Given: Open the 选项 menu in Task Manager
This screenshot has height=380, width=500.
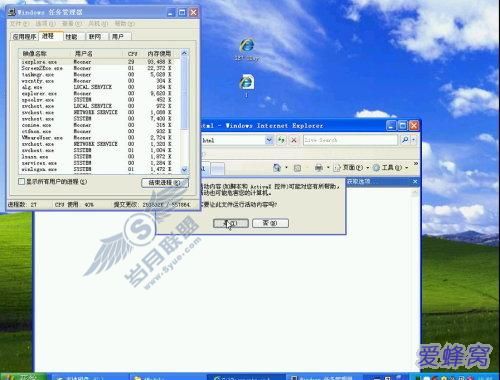Looking at the screenshot, I should (x=46, y=24).
